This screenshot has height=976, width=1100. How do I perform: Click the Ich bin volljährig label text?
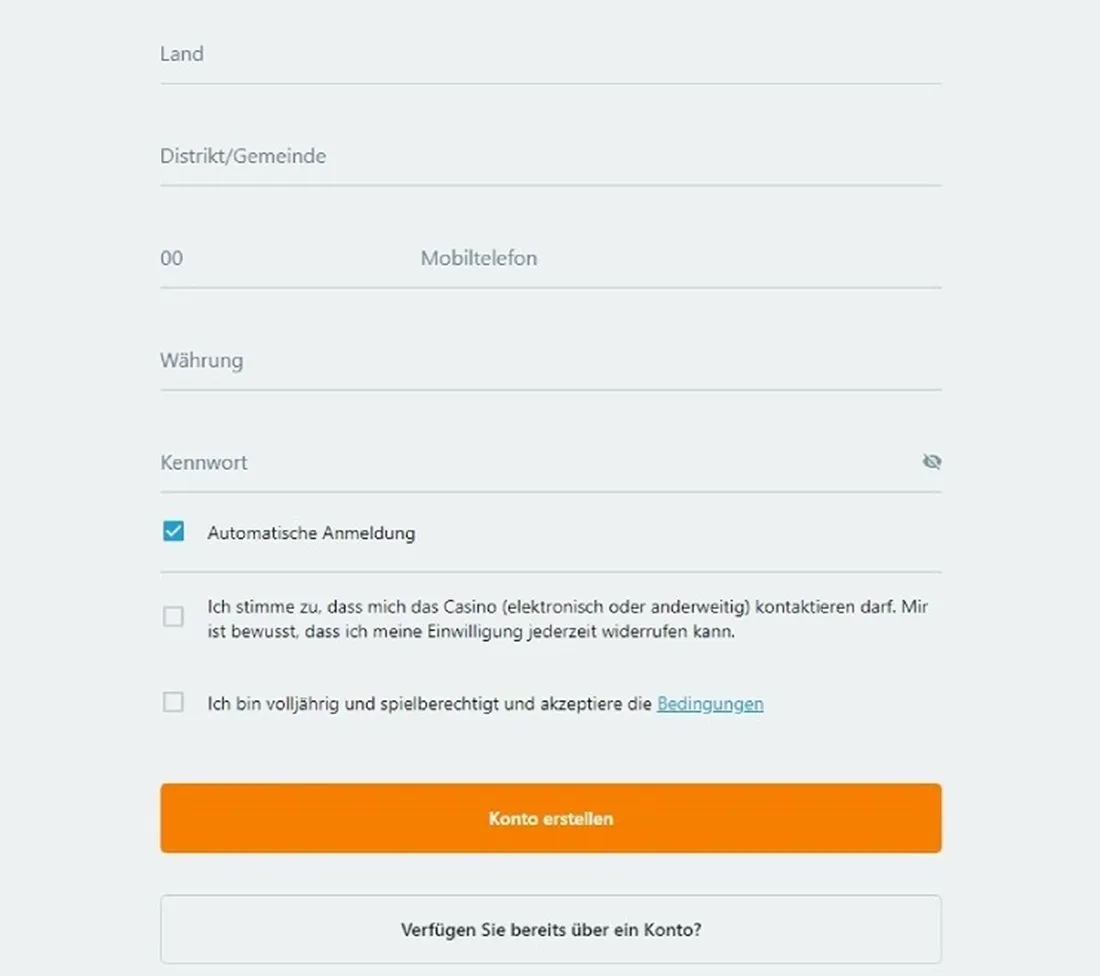coord(429,704)
